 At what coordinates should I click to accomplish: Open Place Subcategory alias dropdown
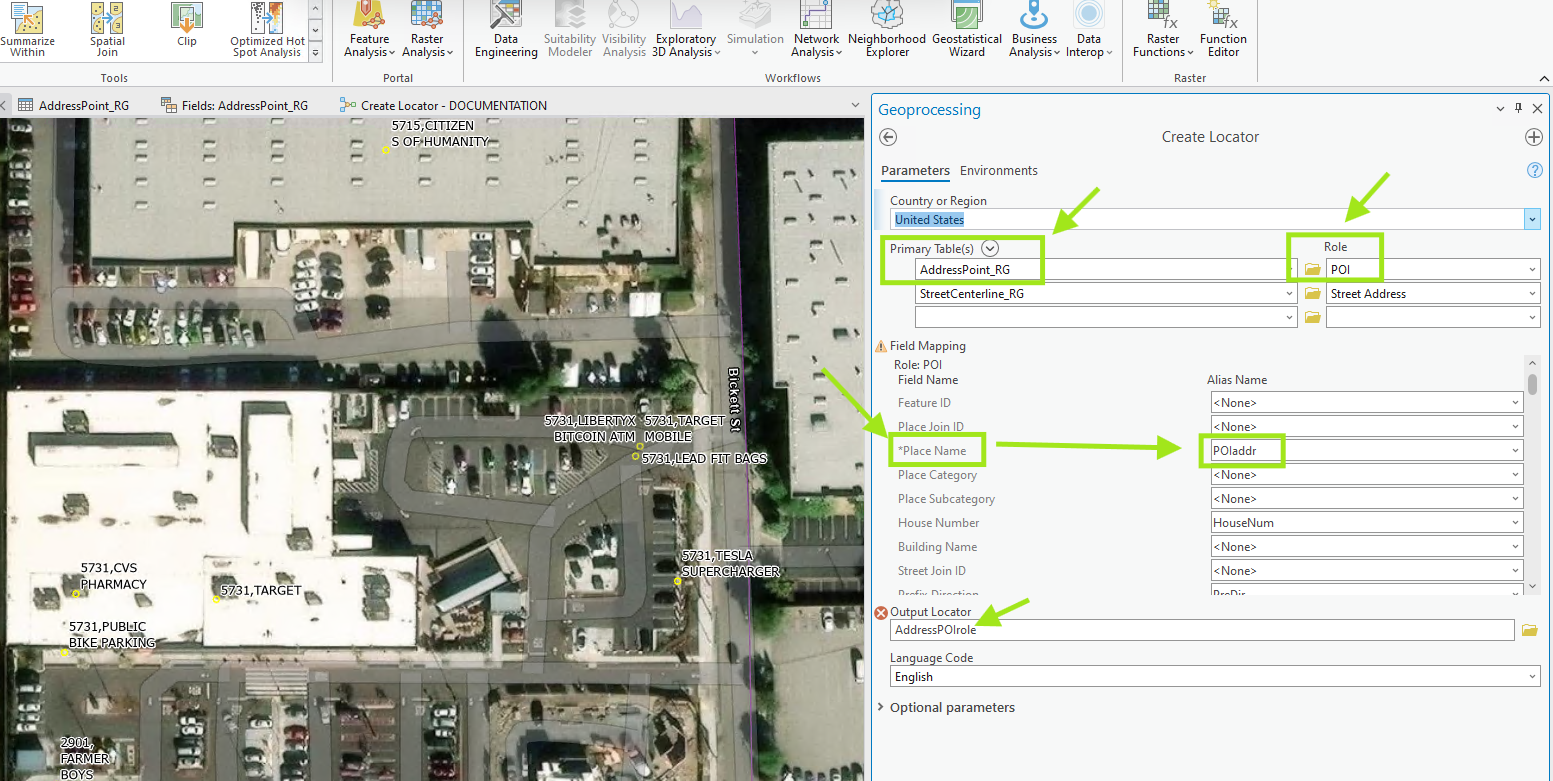[x=1515, y=499]
